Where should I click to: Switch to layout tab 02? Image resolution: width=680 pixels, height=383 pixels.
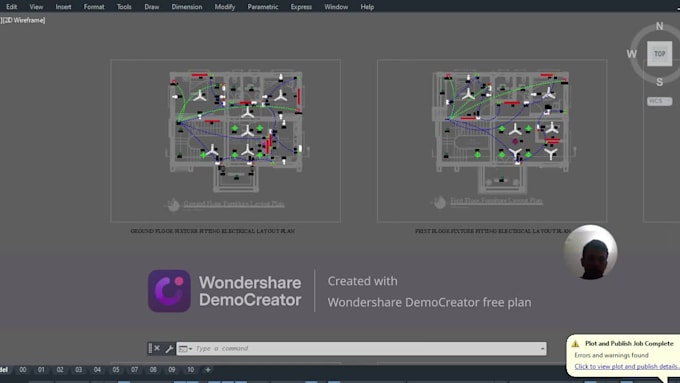pyautogui.click(x=60, y=370)
